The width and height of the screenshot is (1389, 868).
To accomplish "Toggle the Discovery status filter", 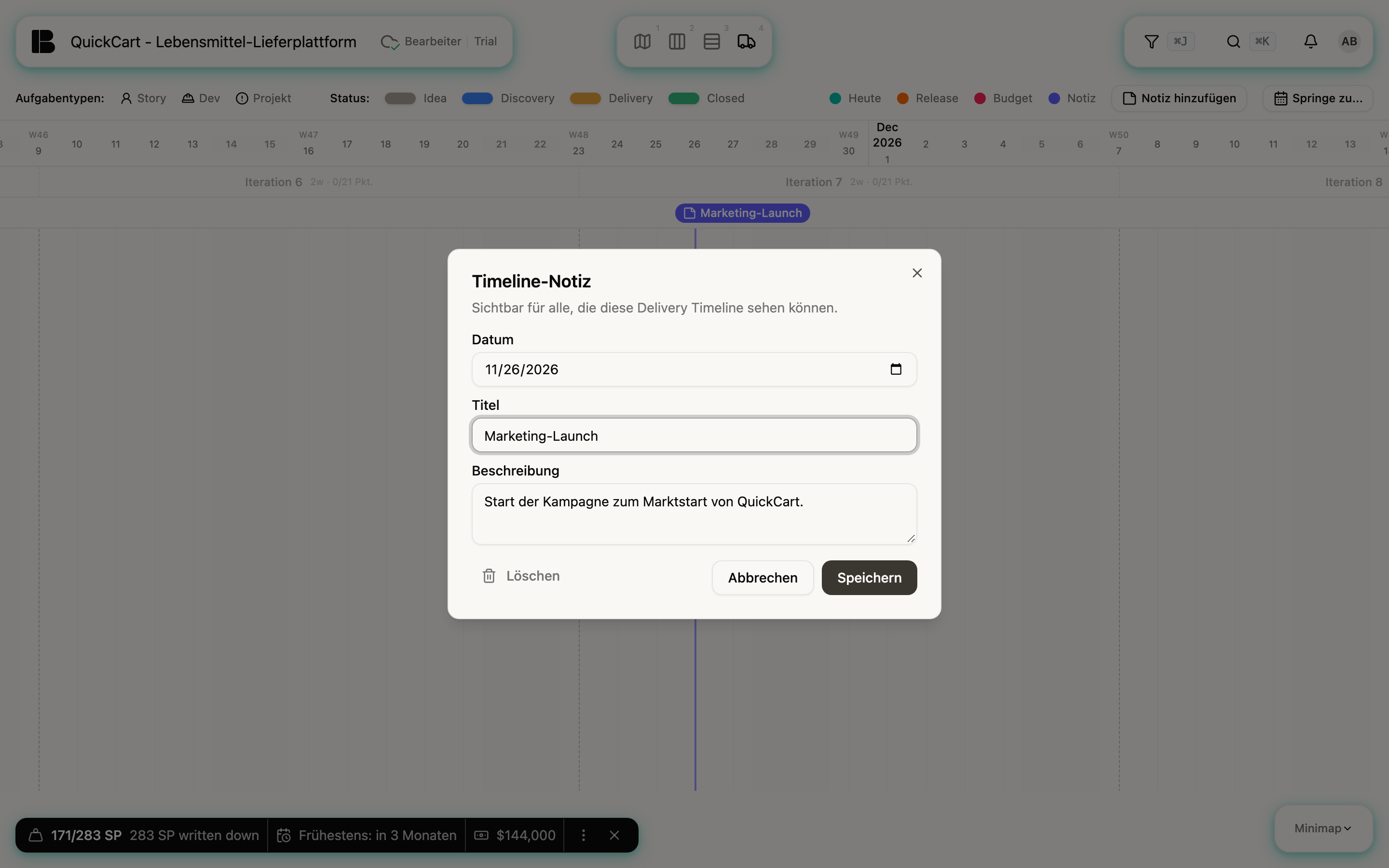I will 508,98.
